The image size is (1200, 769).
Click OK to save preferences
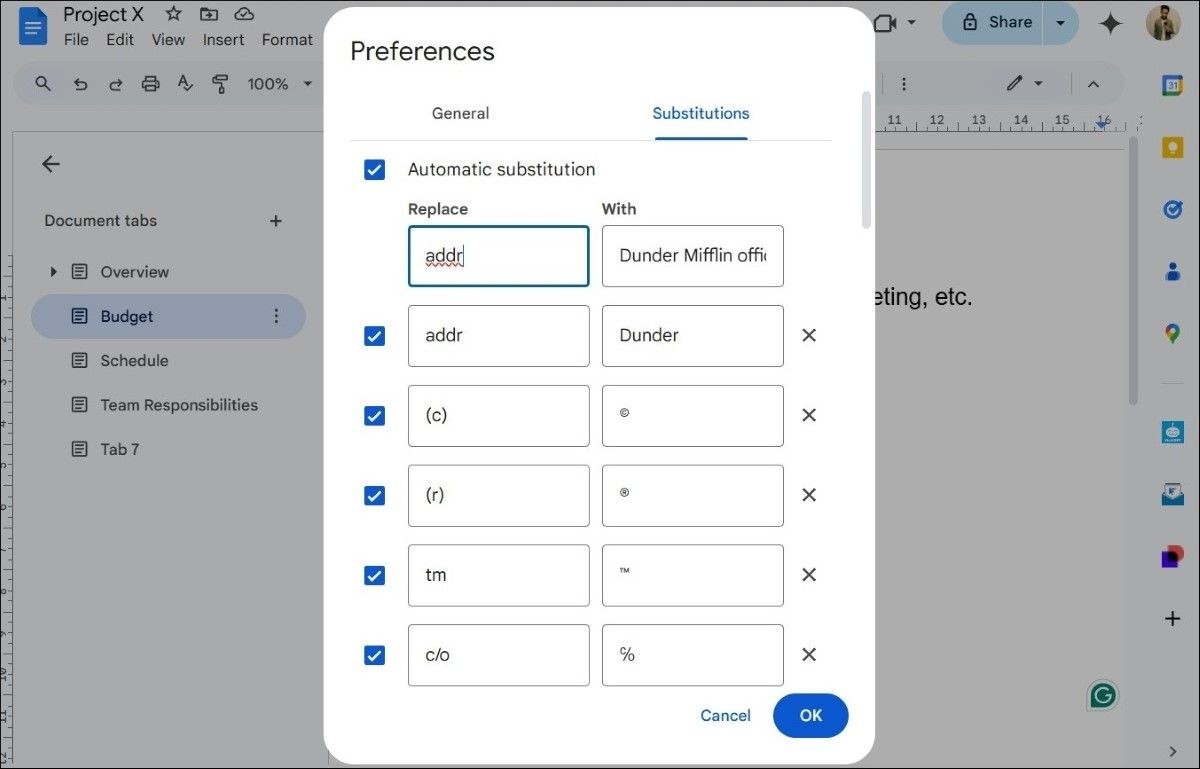[810, 716]
